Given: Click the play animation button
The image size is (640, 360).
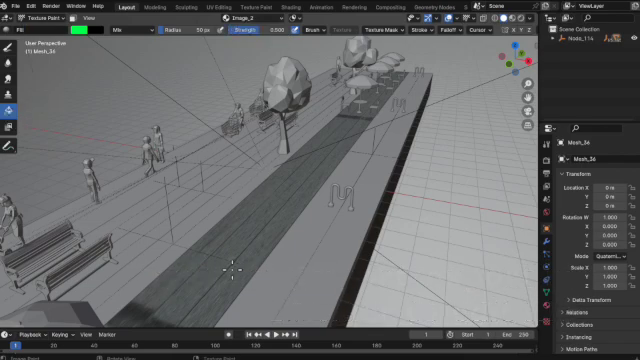Looking at the screenshot, I should tap(276, 335).
